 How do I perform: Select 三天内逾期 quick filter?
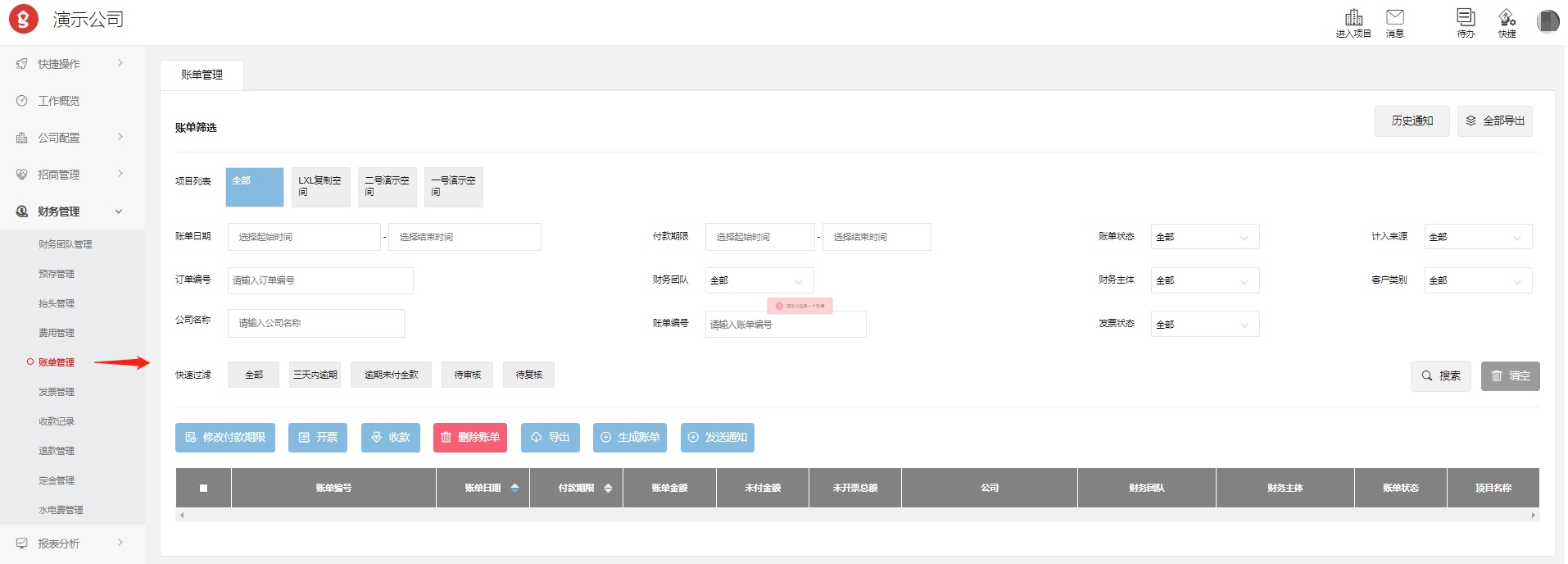[x=315, y=375]
